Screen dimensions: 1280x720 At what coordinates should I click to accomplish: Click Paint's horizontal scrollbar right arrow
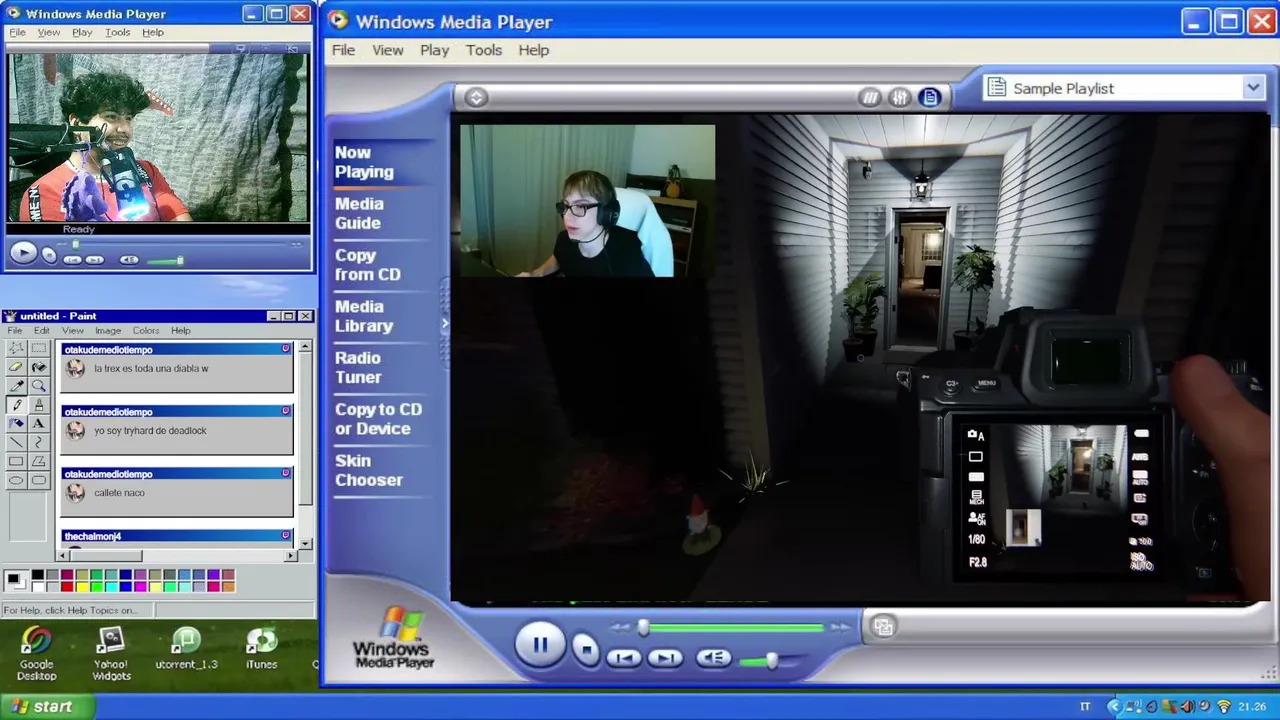[x=291, y=555]
